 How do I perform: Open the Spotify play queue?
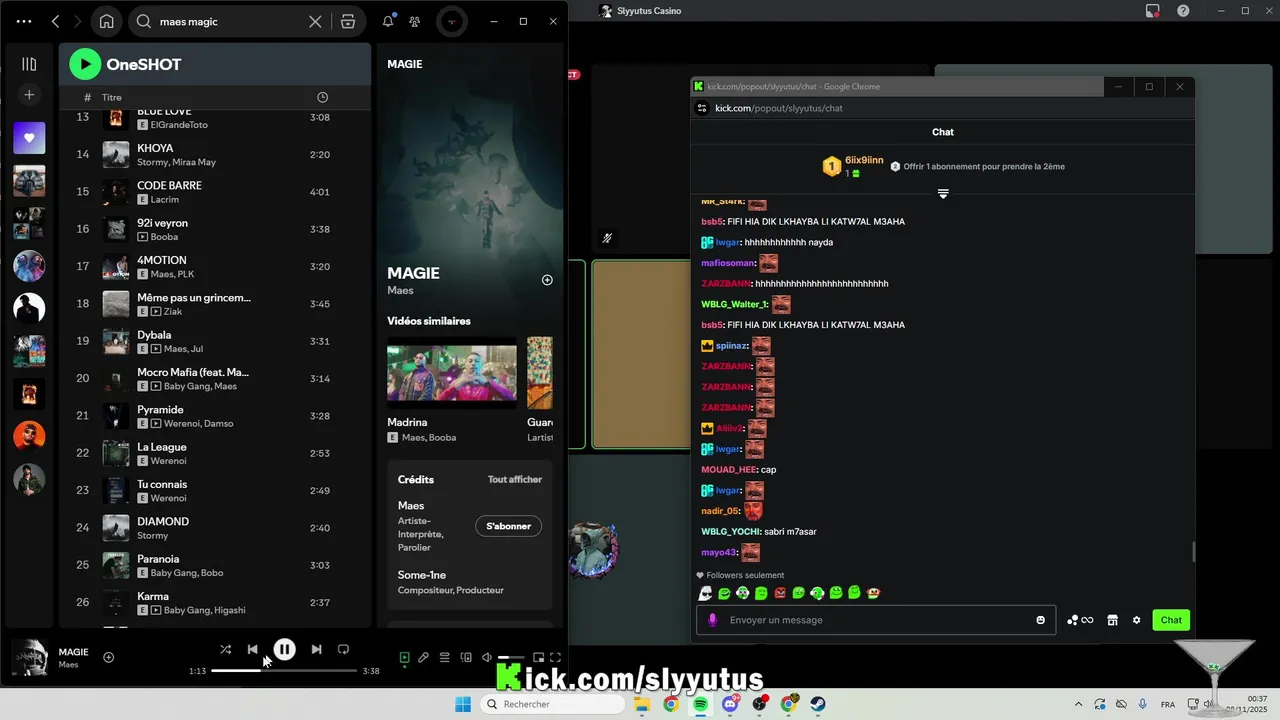click(445, 657)
